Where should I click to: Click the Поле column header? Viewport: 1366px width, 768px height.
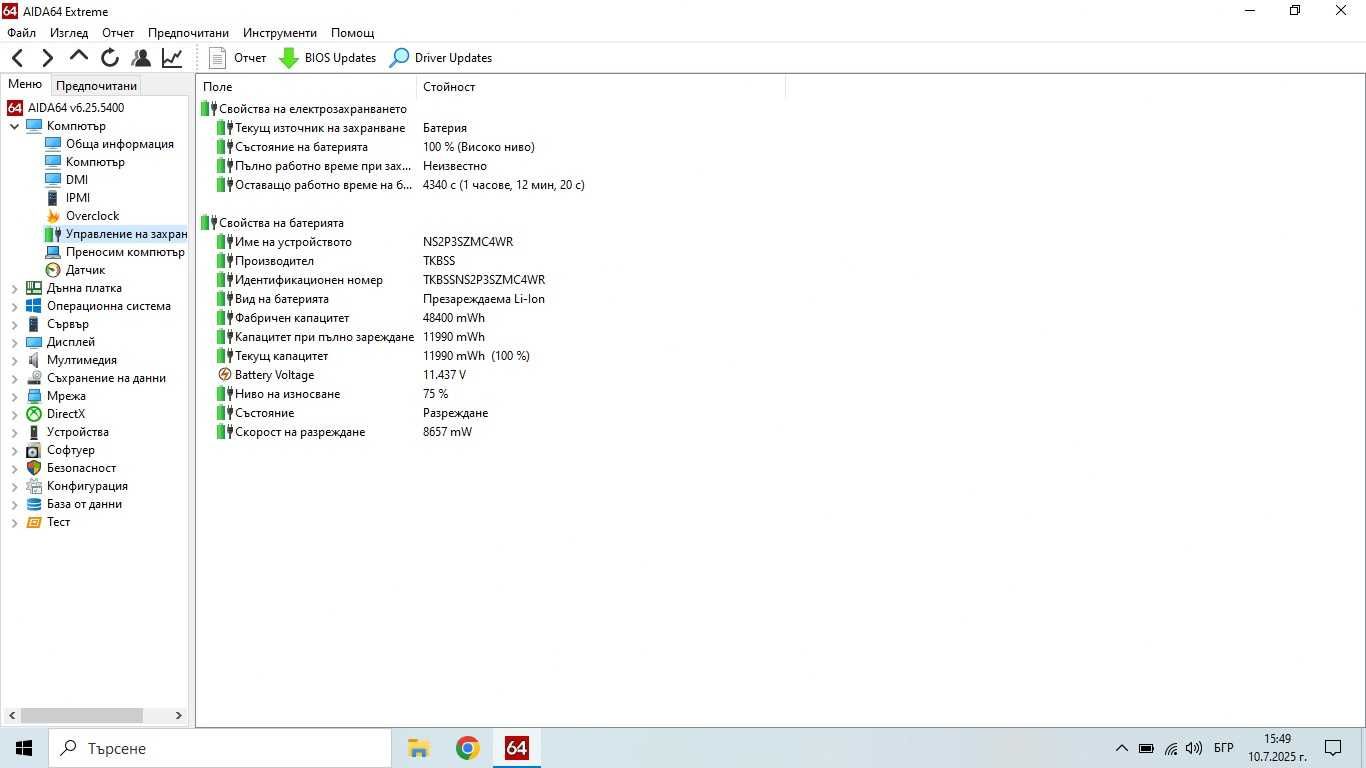306,87
